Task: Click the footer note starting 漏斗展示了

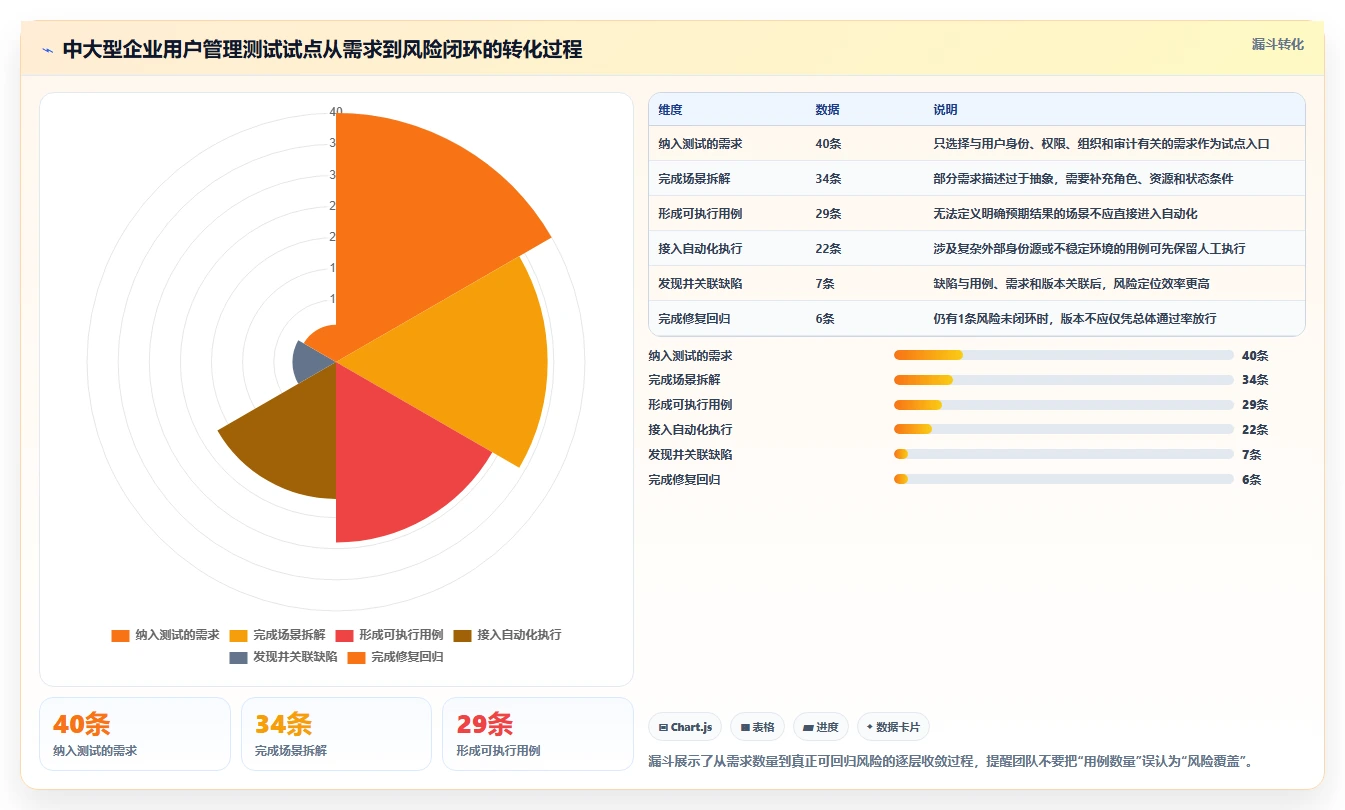Action: [951, 761]
